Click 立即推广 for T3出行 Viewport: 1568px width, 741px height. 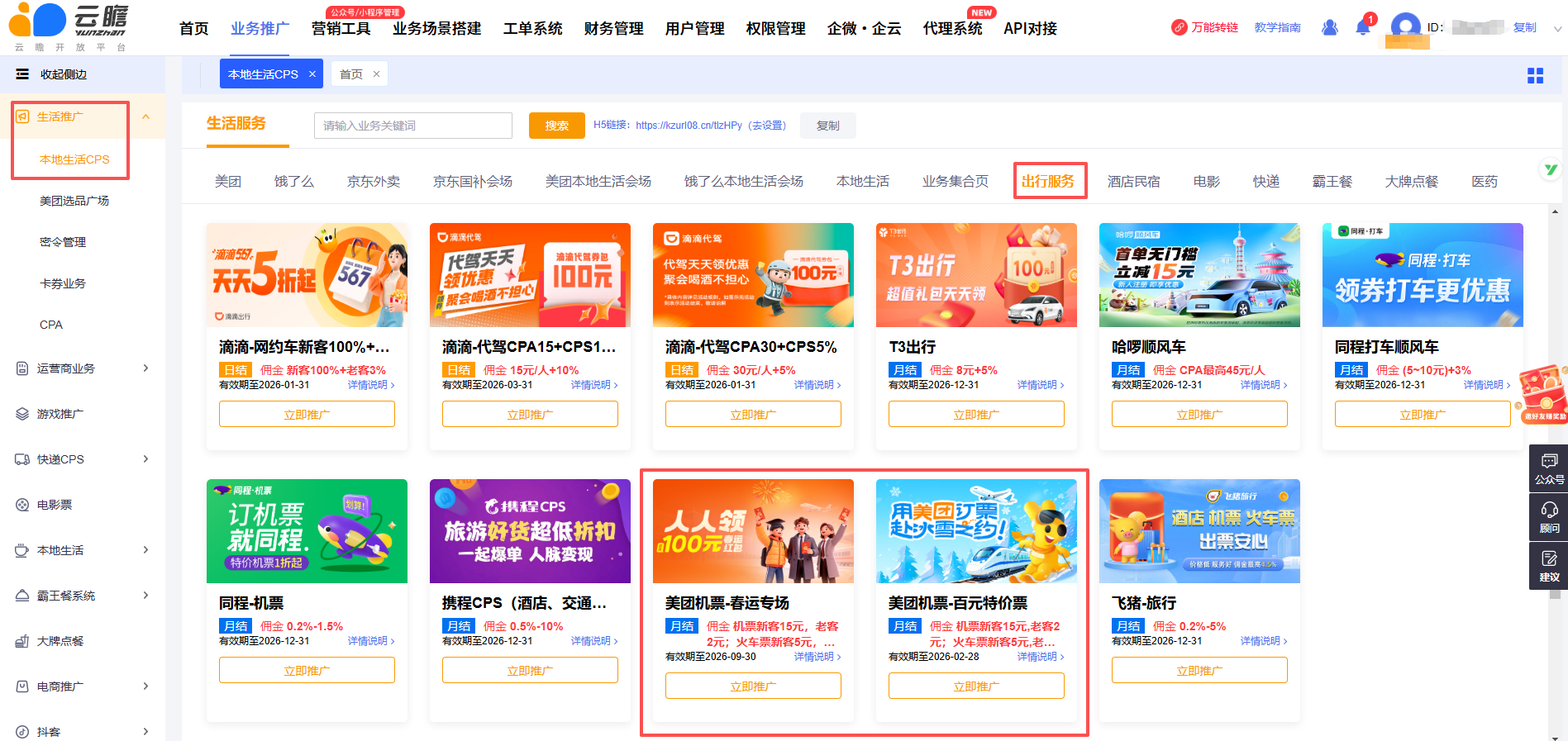976,414
